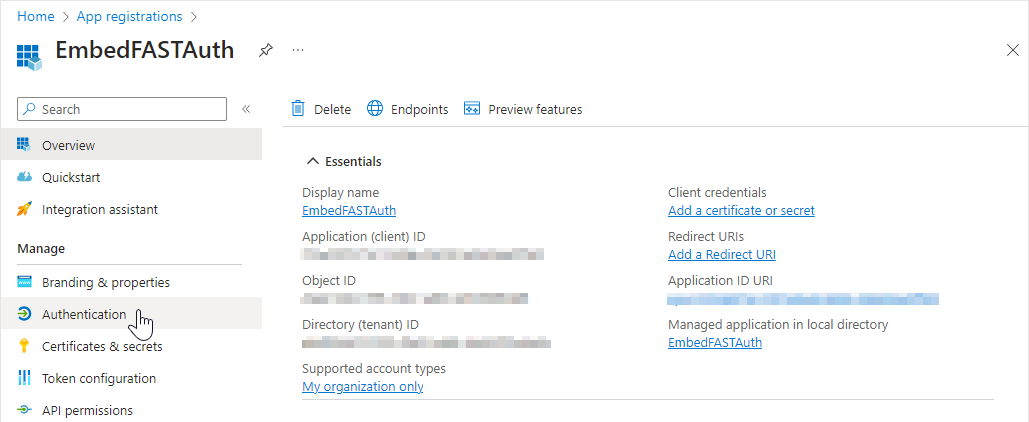The image size is (1029, 422).
Task: Go to Branding & properties
Action: pyautogui.click(x=105, y=282)
